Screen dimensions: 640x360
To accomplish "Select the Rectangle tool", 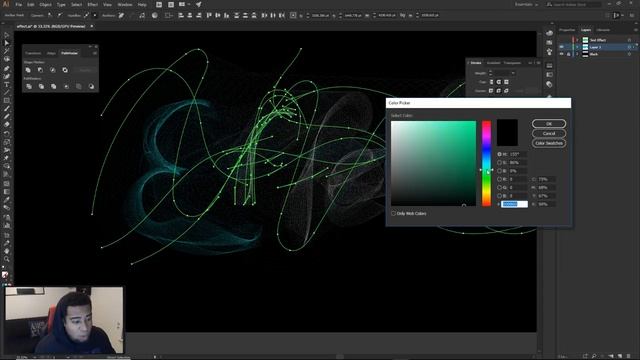I will (x=7, y=100).
